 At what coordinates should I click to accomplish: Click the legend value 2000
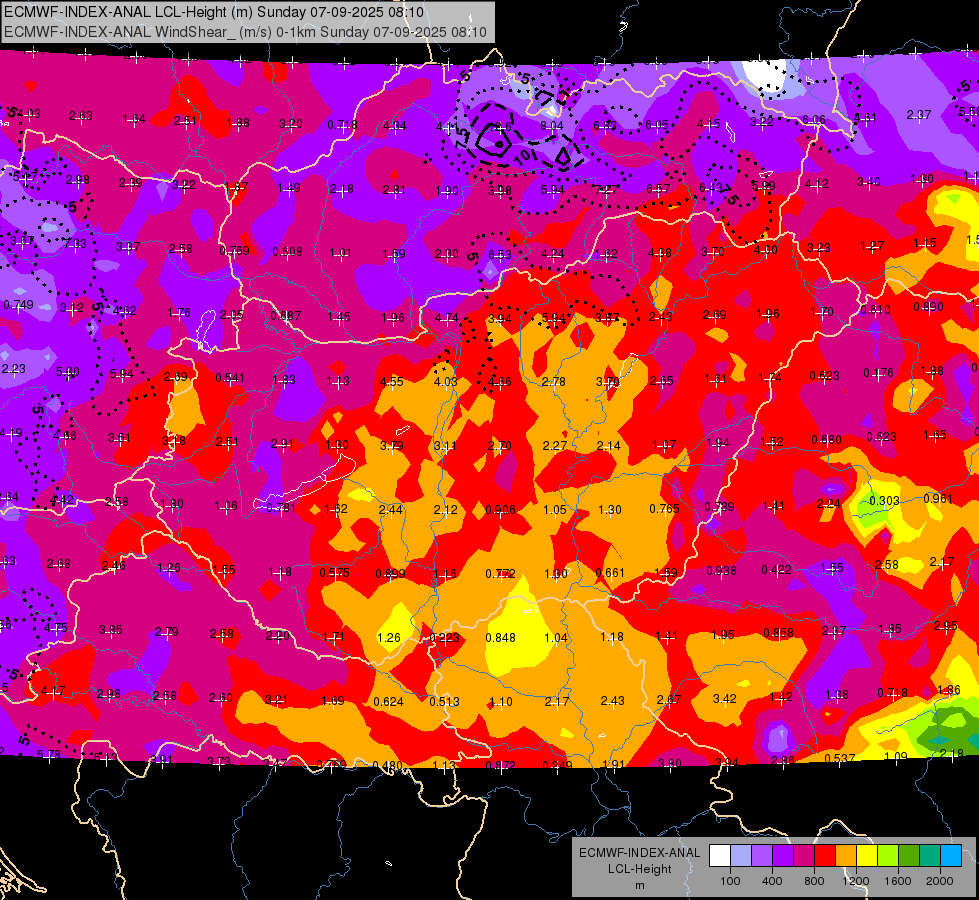(940, 881)
